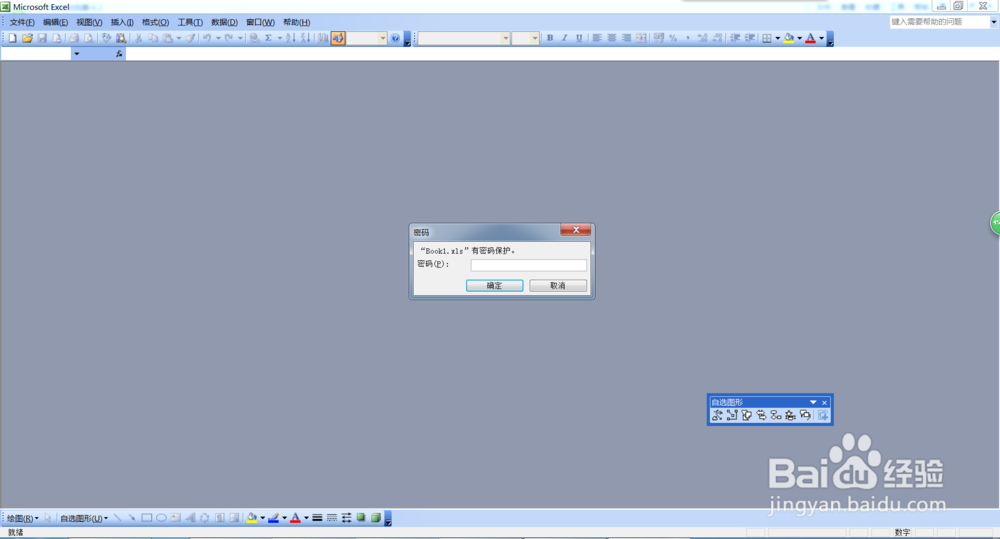Select the Arrow tool in Drawing toolbar

[x=132, y=518]
